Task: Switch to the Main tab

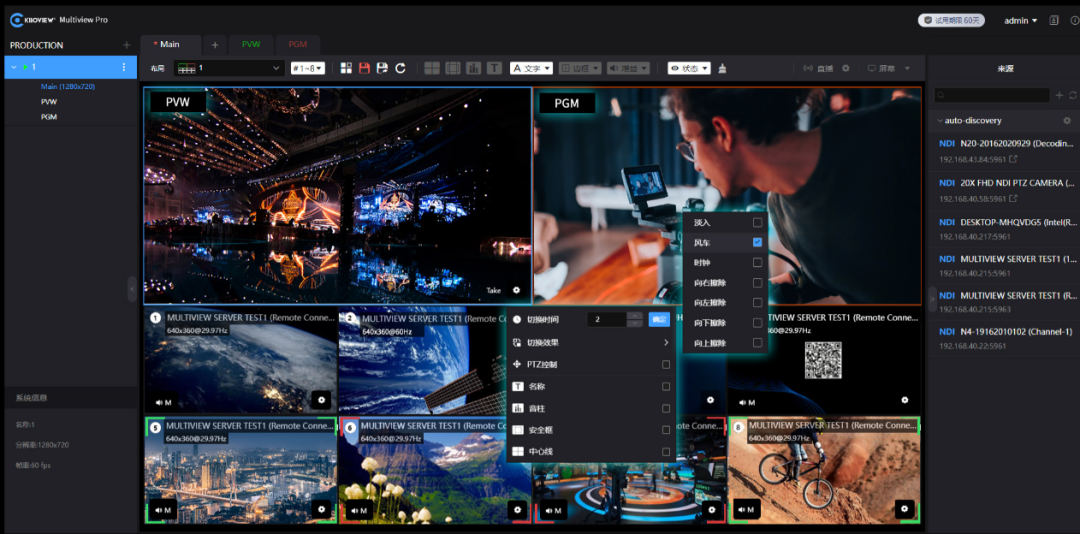Action: coord(171,44)
